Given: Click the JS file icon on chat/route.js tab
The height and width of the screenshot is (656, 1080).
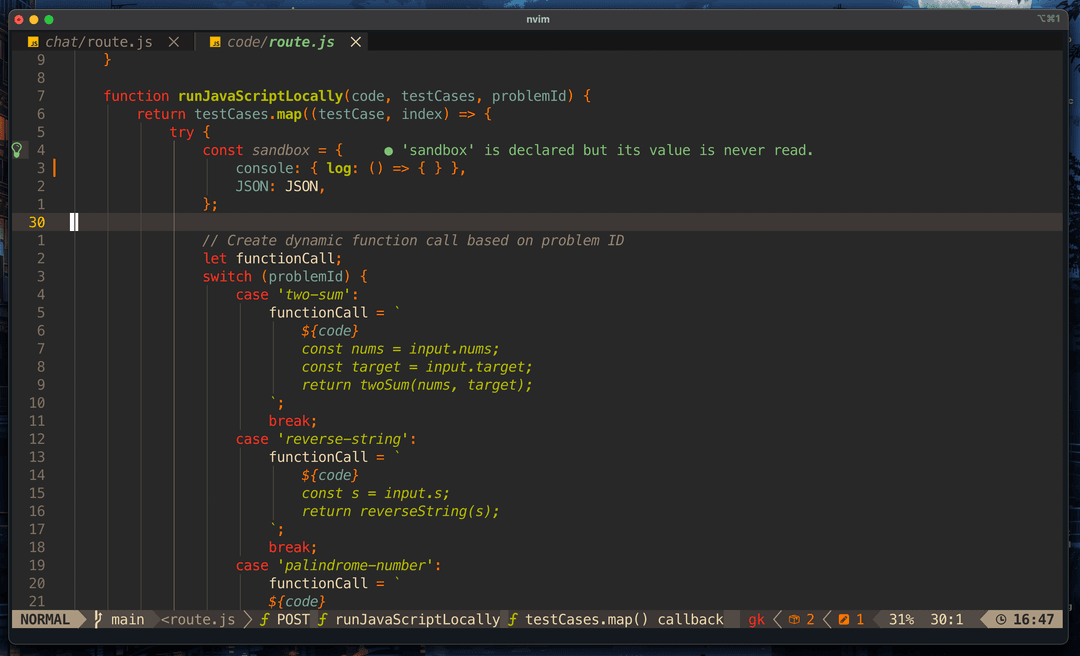Looking at the screenshot, I should pyautogui.click(x=32, y=43).
